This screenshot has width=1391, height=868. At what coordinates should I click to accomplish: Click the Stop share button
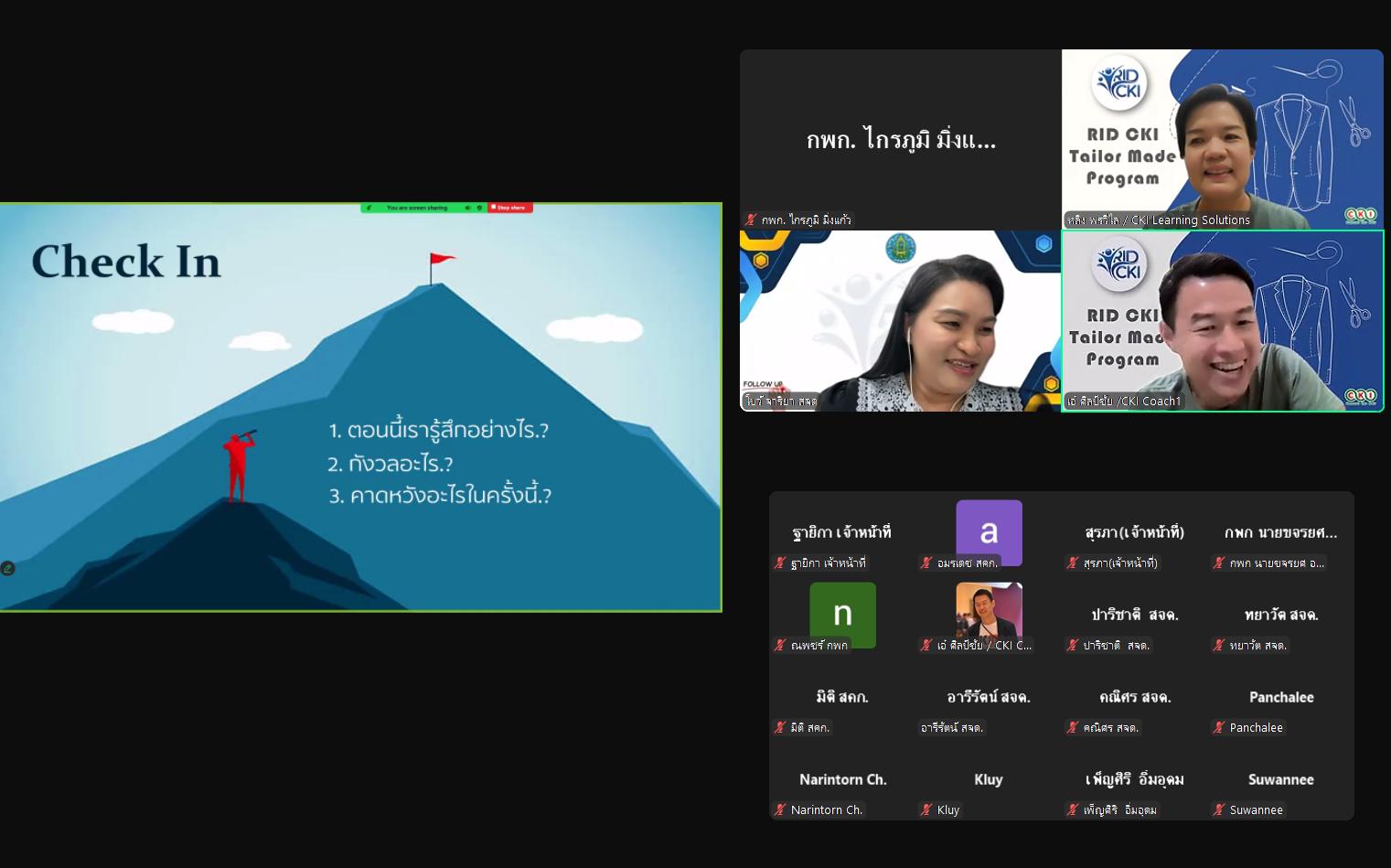point(509,208)
